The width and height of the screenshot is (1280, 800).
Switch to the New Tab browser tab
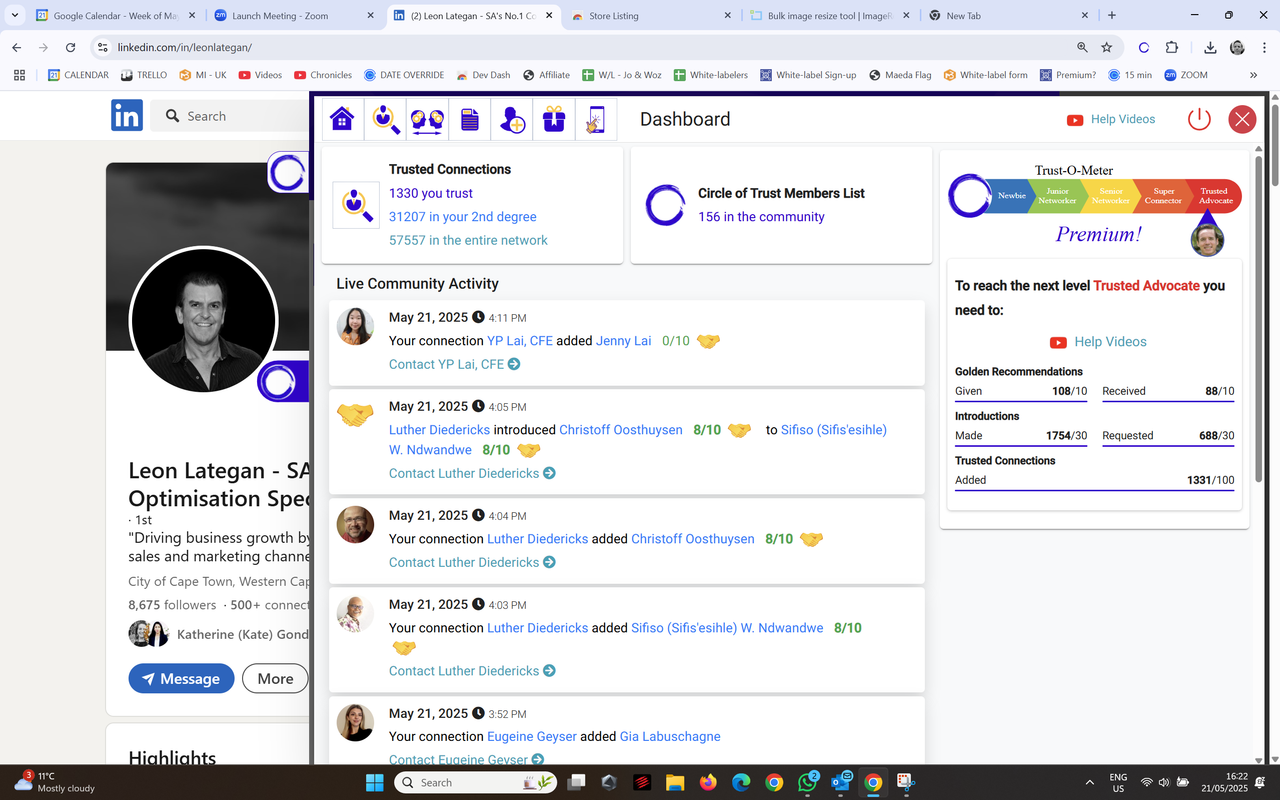pyautogui.click(x=1008, y=16)
